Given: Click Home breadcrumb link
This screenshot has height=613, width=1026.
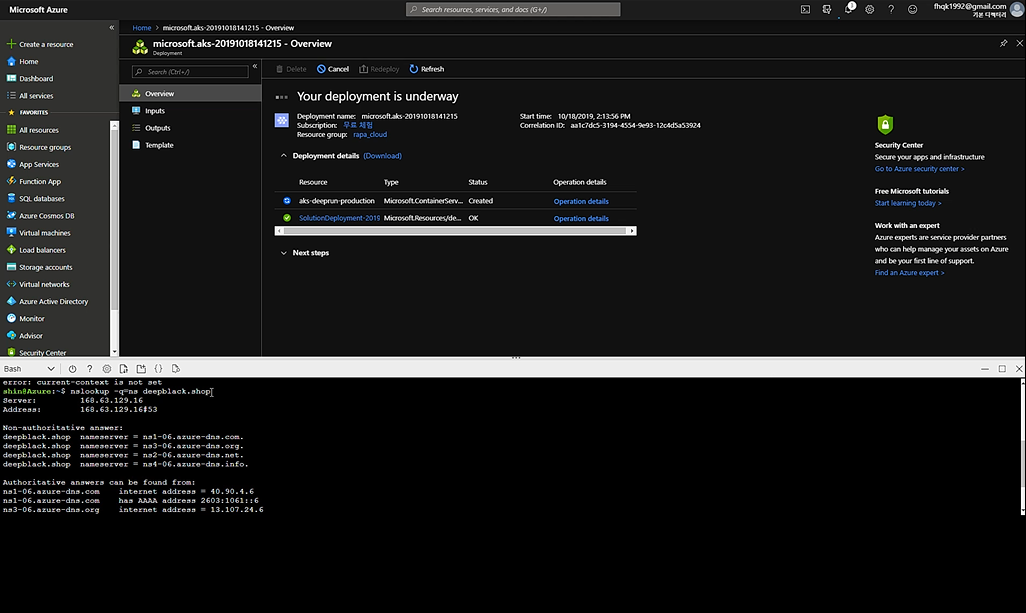Looking at the screenshot, I should click(141, 27).
